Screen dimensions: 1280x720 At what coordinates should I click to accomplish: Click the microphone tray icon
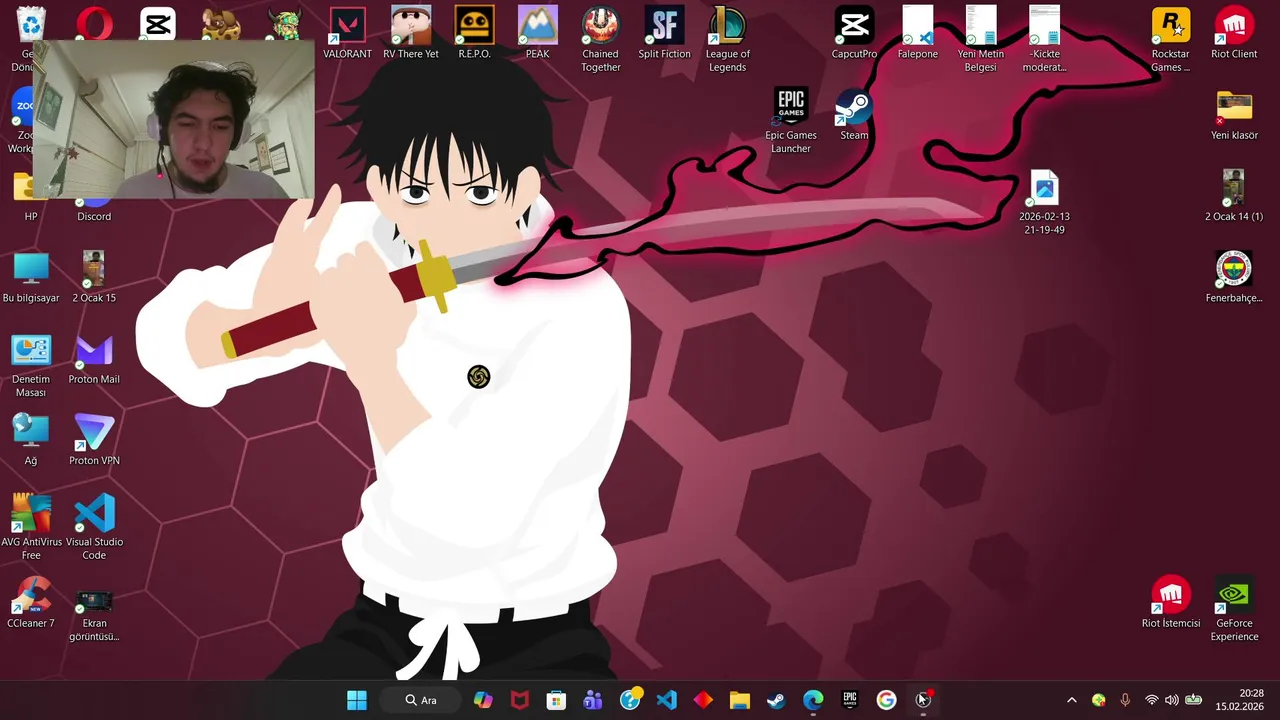tap(1125, 700)
